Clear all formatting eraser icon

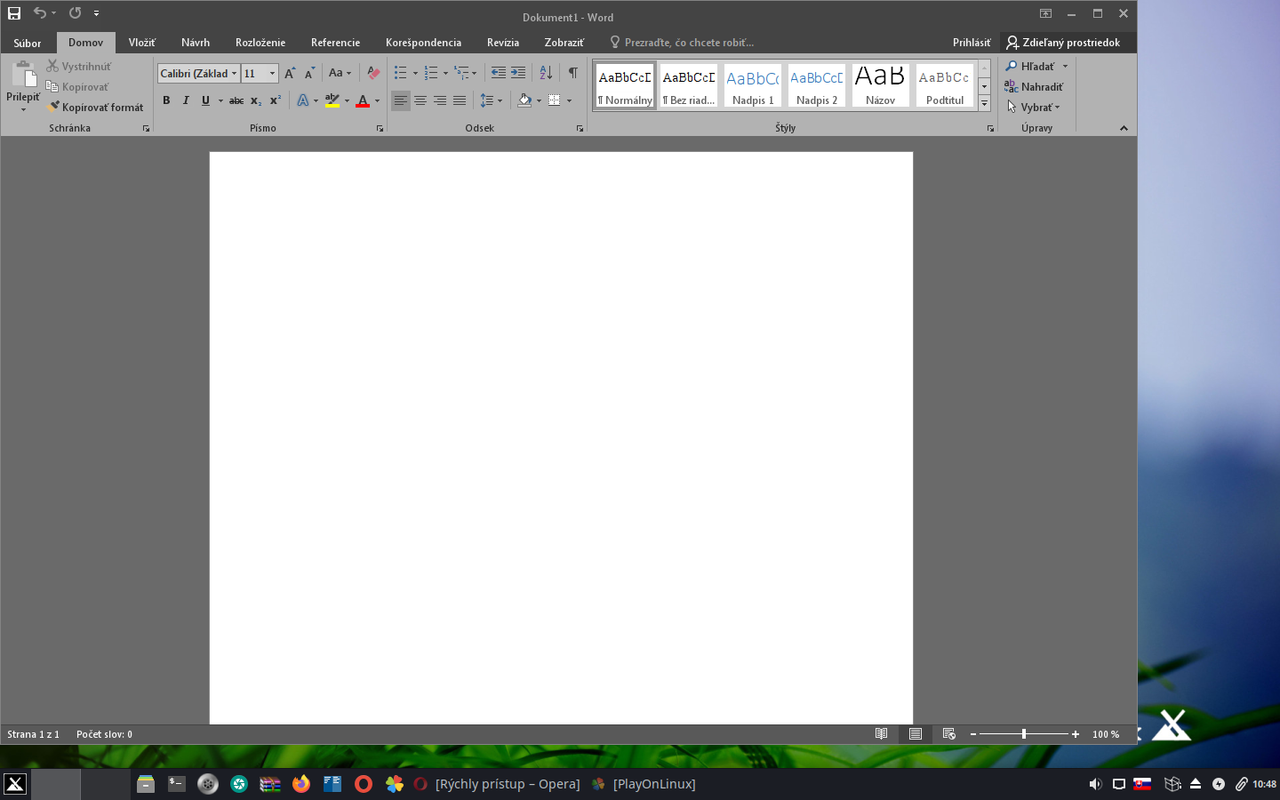(x=373, y=73)
